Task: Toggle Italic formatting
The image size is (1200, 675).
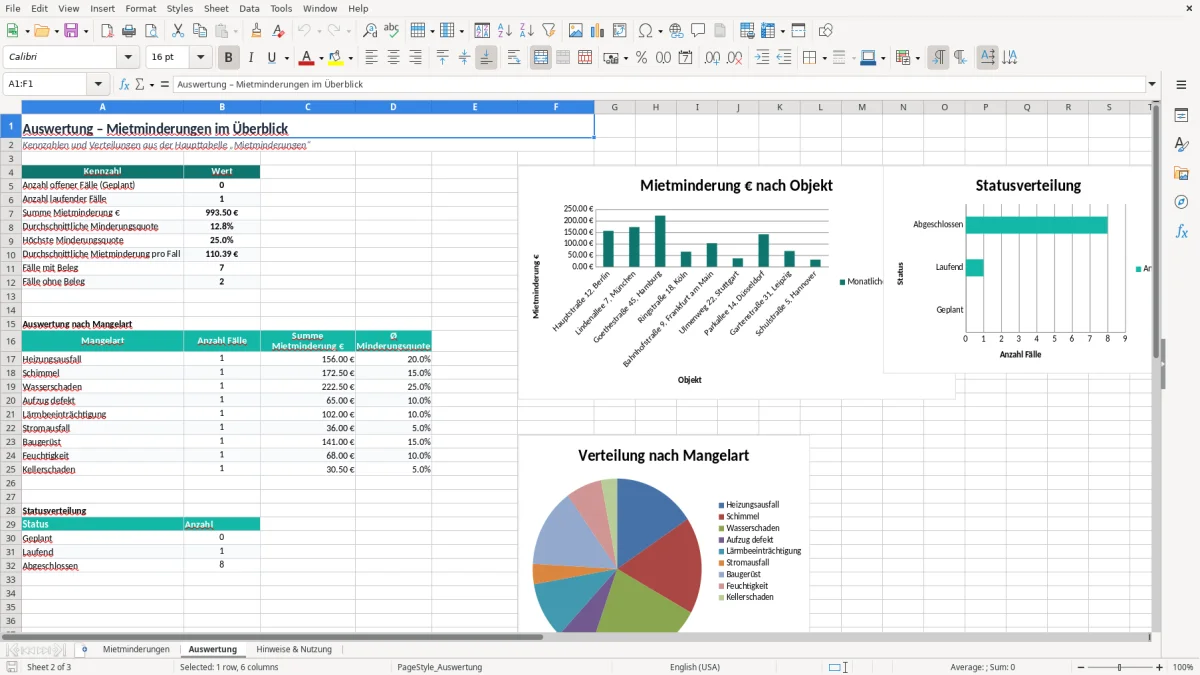Action: click(251, 58)
